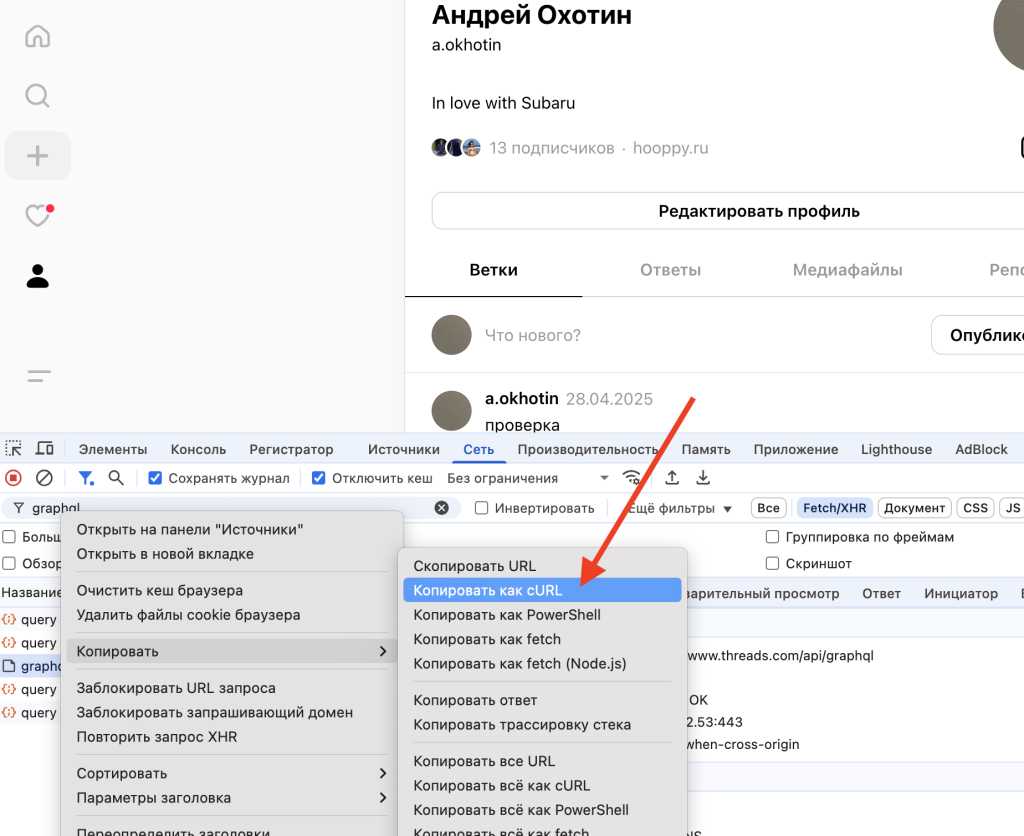
Task: Enable 'Инвертировать' filter checkbox
Action: [481, 508]
